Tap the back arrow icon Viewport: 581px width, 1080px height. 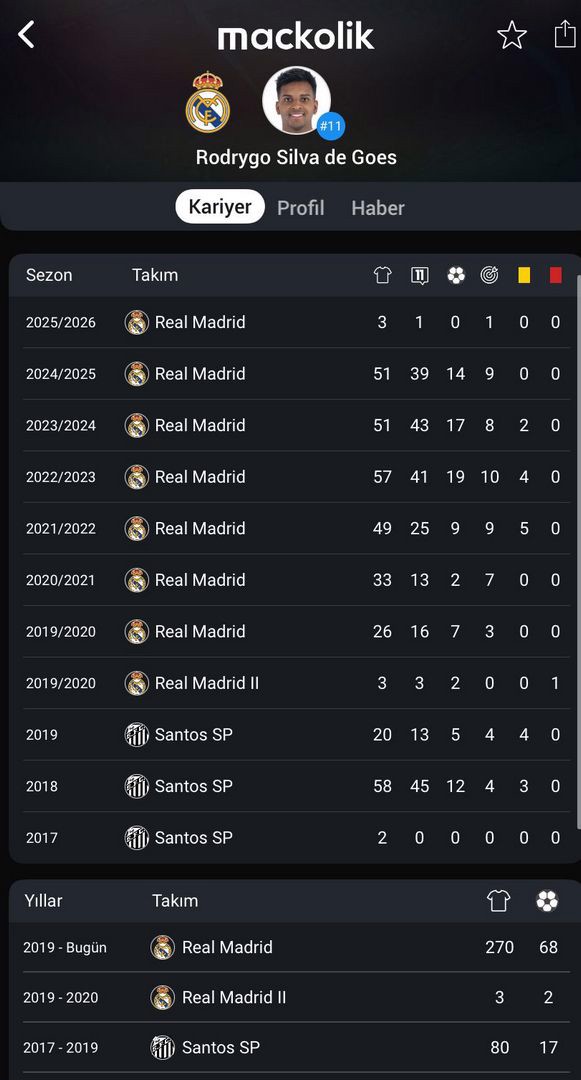point(25,34)
